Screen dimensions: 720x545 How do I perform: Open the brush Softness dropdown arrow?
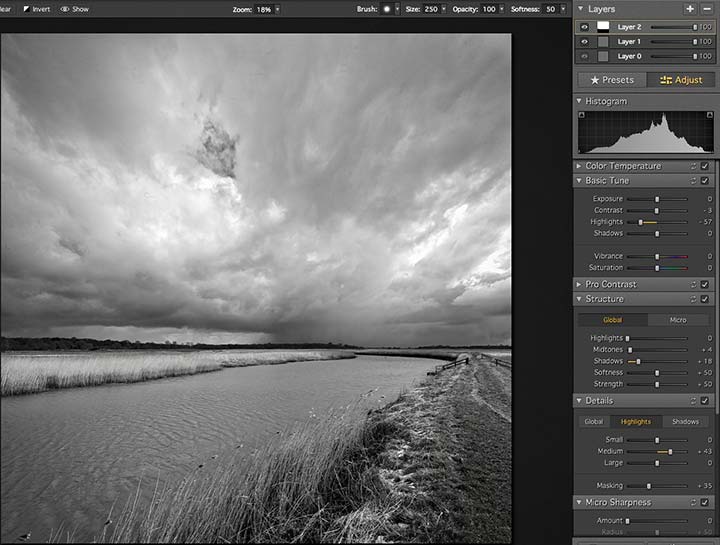563,9
